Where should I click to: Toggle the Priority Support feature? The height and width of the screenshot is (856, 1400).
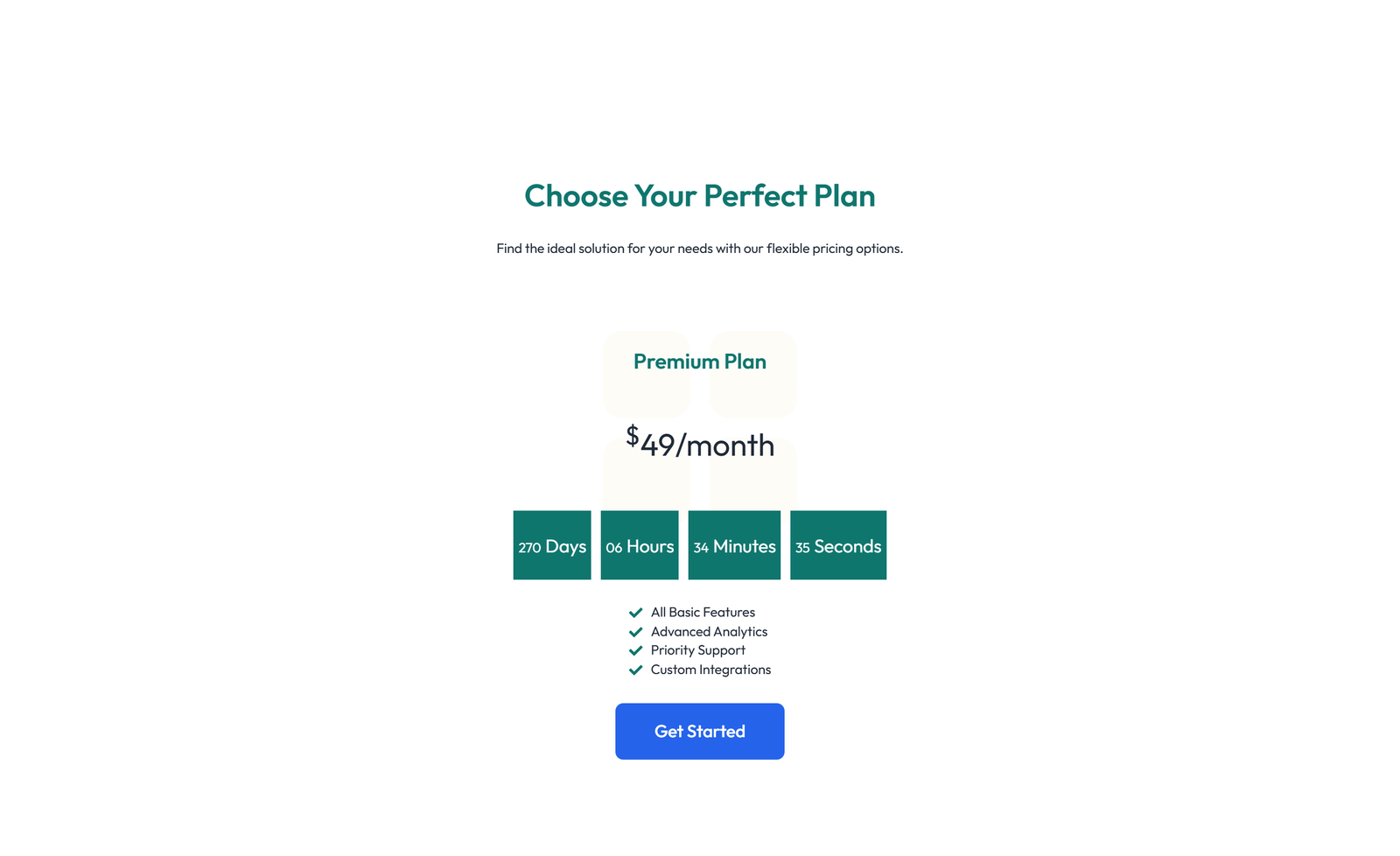697,651
